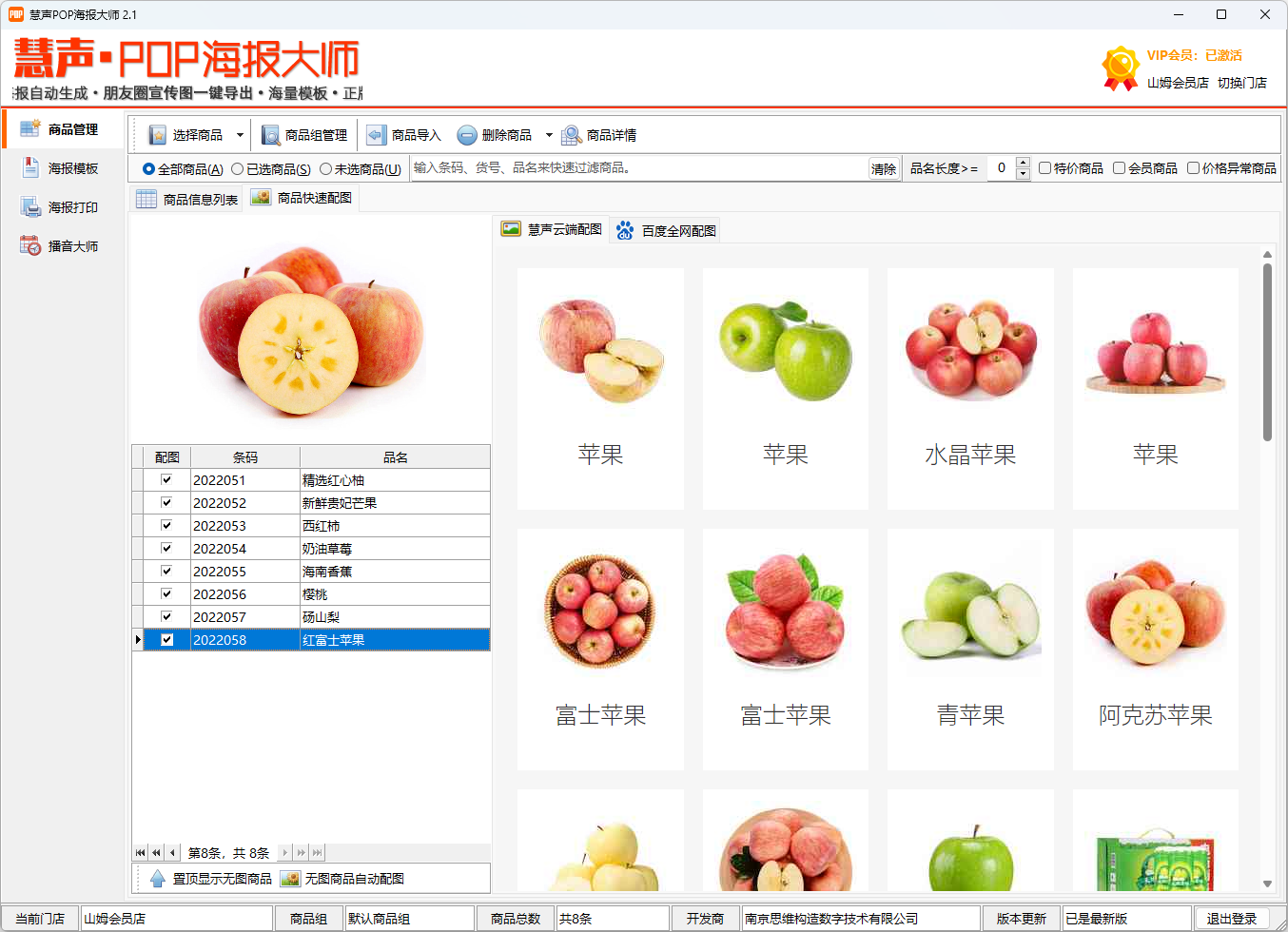Select the 青苹果 image thumbnail
The width and height of the screenshot is (1288, 932).
click(x=969, y=613)
